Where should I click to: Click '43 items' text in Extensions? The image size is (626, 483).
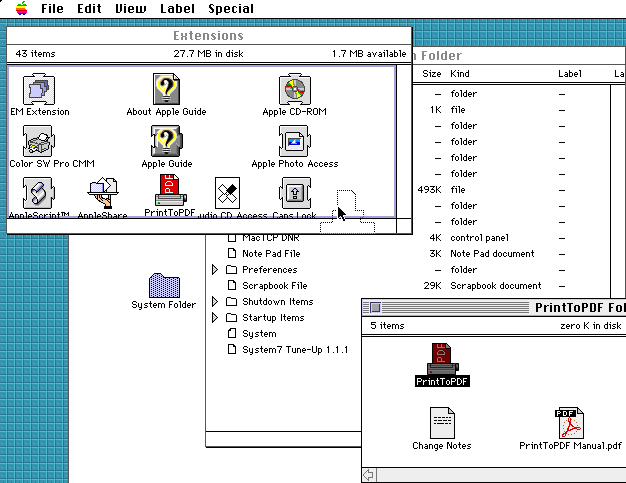(36, 53)
